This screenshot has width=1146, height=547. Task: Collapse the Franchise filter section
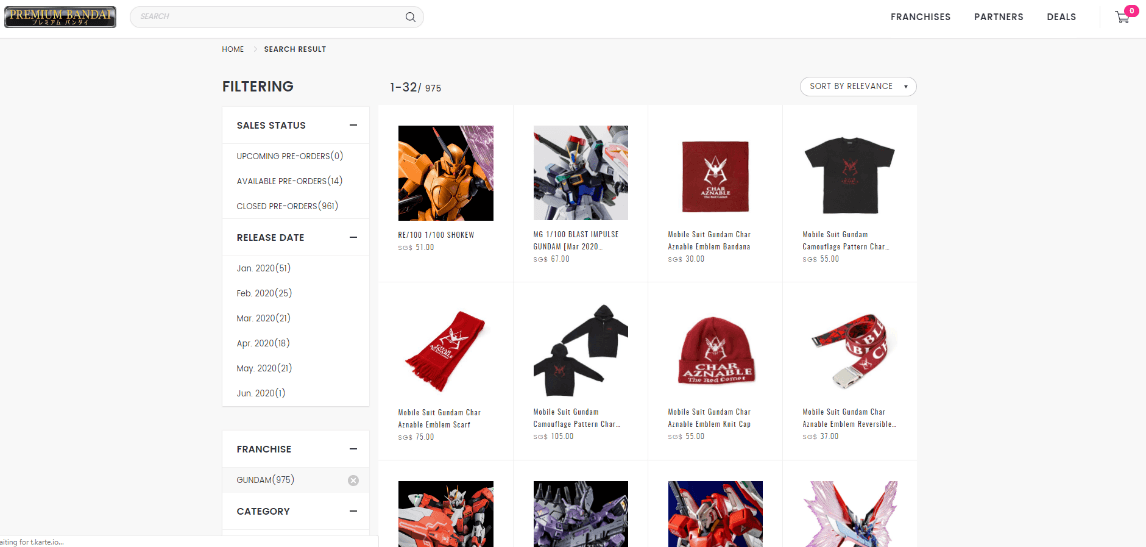353,449
